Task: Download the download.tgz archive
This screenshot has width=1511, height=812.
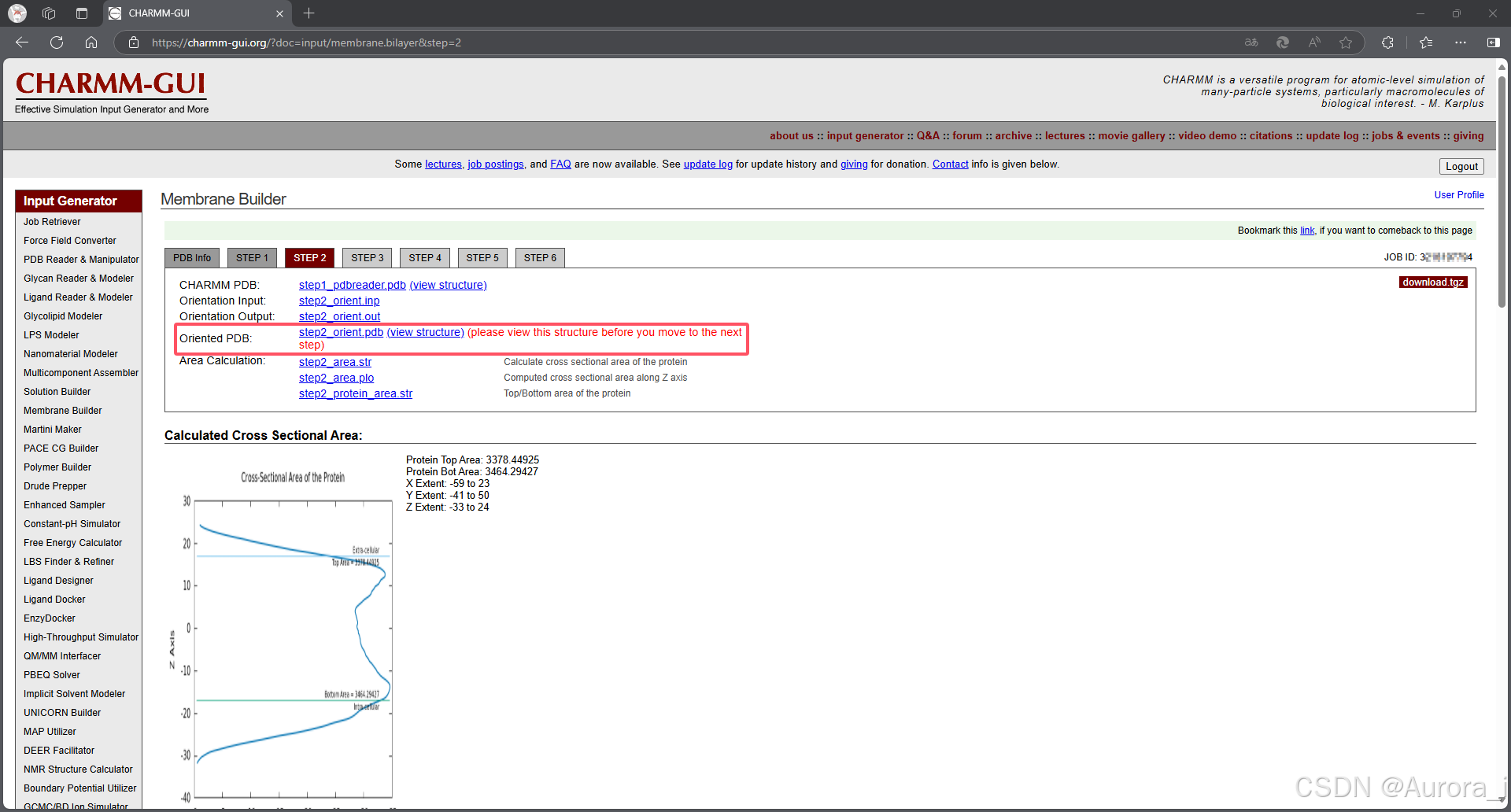Action: (1433, 282)
